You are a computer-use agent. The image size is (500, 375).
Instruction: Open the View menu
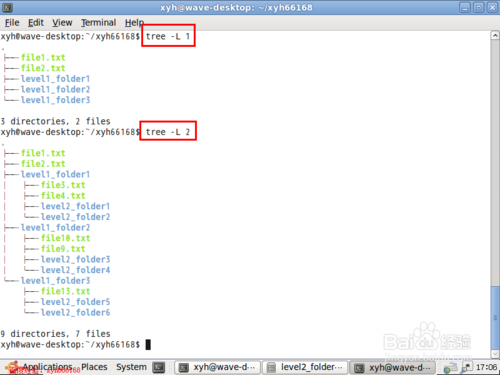62,23
